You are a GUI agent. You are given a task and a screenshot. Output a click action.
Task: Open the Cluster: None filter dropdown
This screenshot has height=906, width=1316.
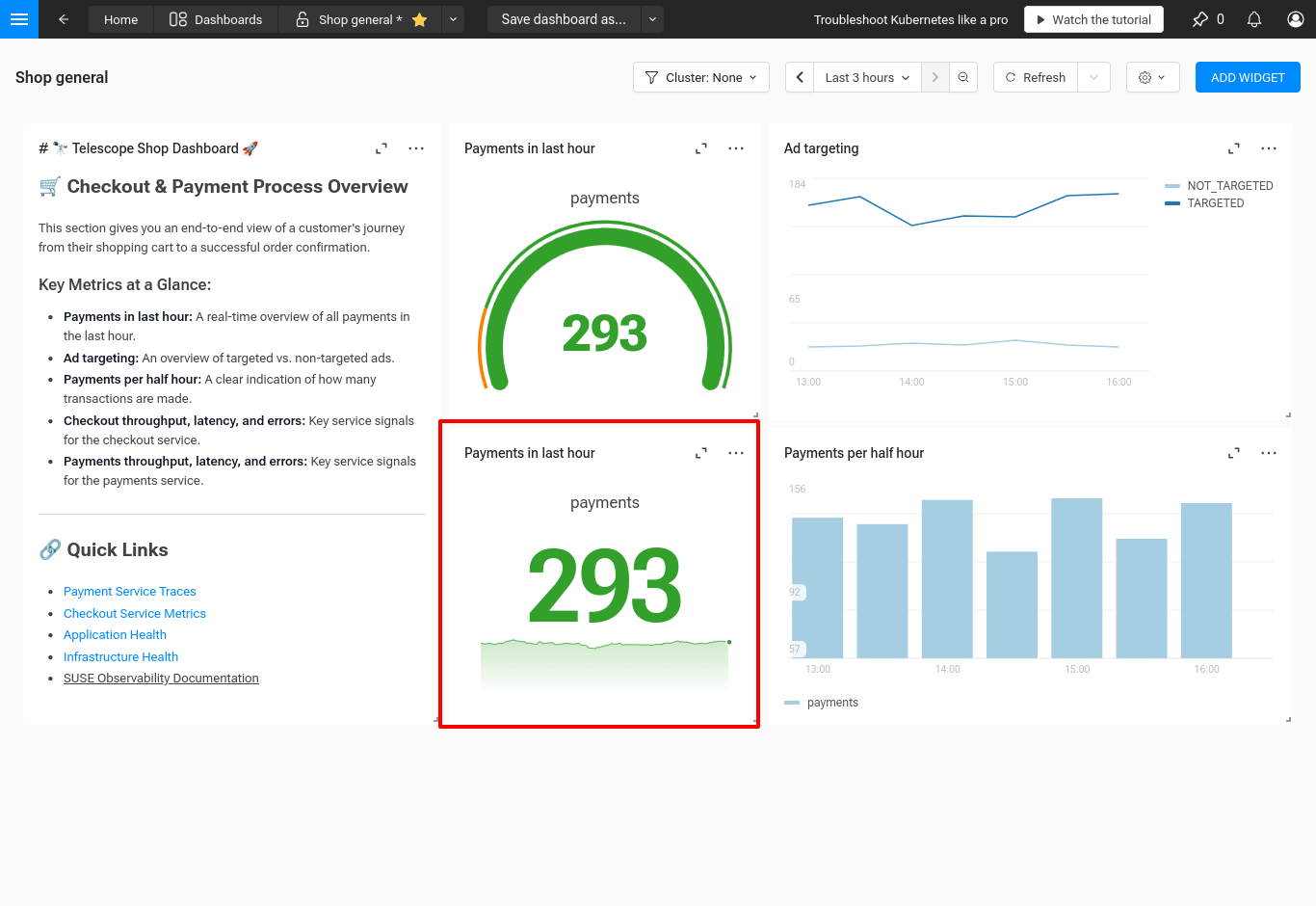tap(701, 77)
